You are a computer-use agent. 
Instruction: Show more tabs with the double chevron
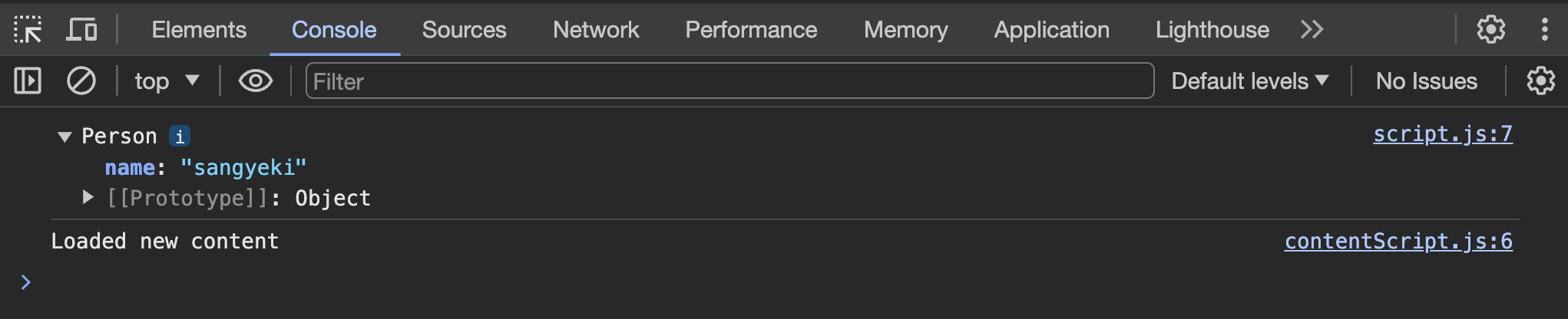point(1312,30)
